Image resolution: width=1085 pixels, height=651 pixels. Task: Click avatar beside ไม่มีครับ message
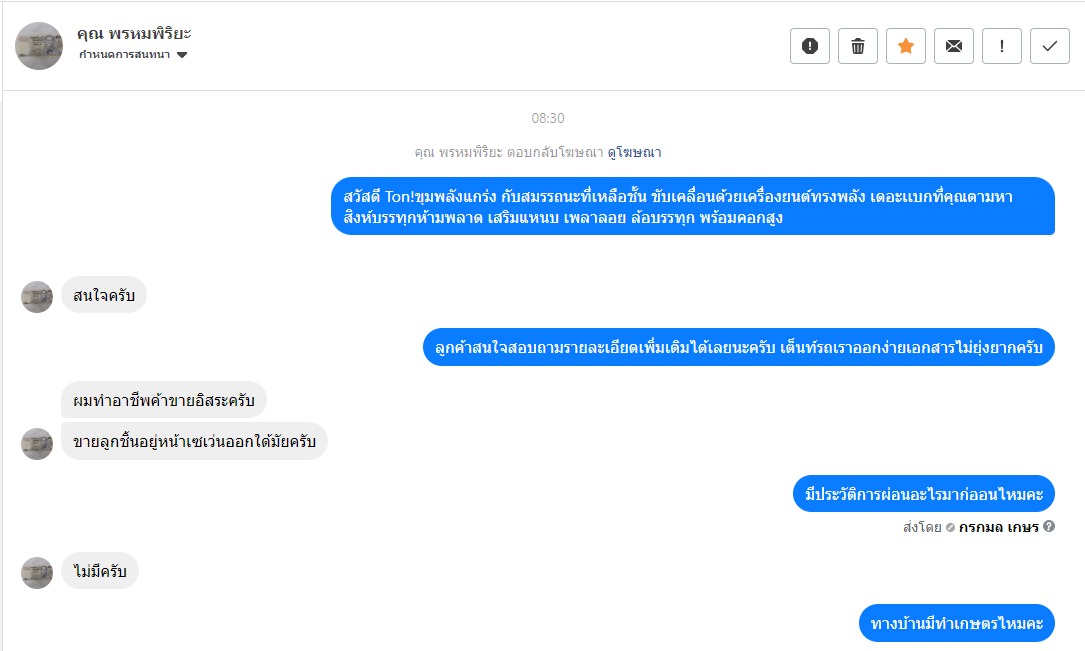coord(37,573)
